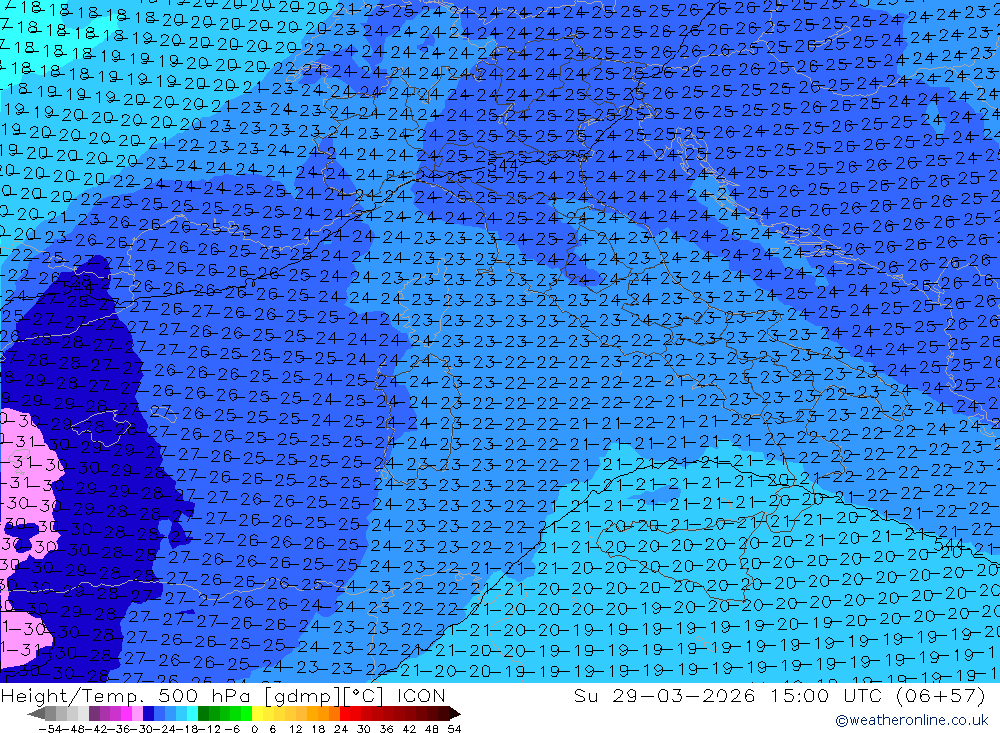This screenshot has height=733, width=1000.
Task: Click the "-30" legend scale label
Action: click(x=142, y=729)
